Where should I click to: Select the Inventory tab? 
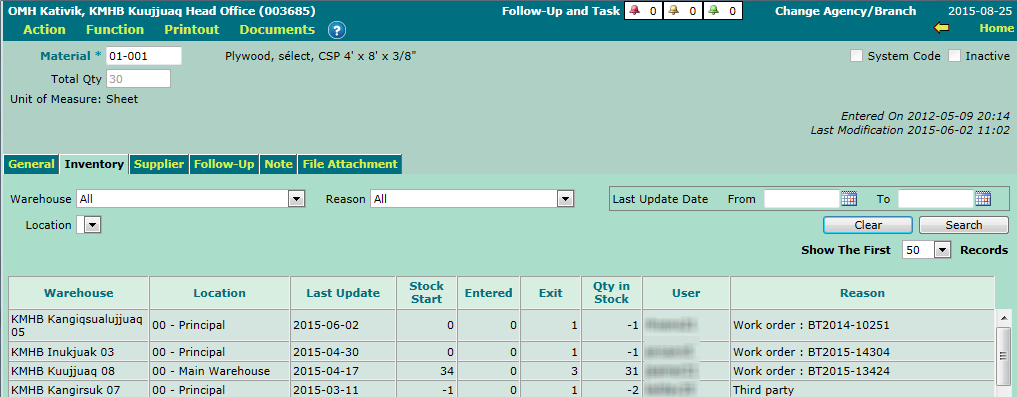[x=94, y=164]
